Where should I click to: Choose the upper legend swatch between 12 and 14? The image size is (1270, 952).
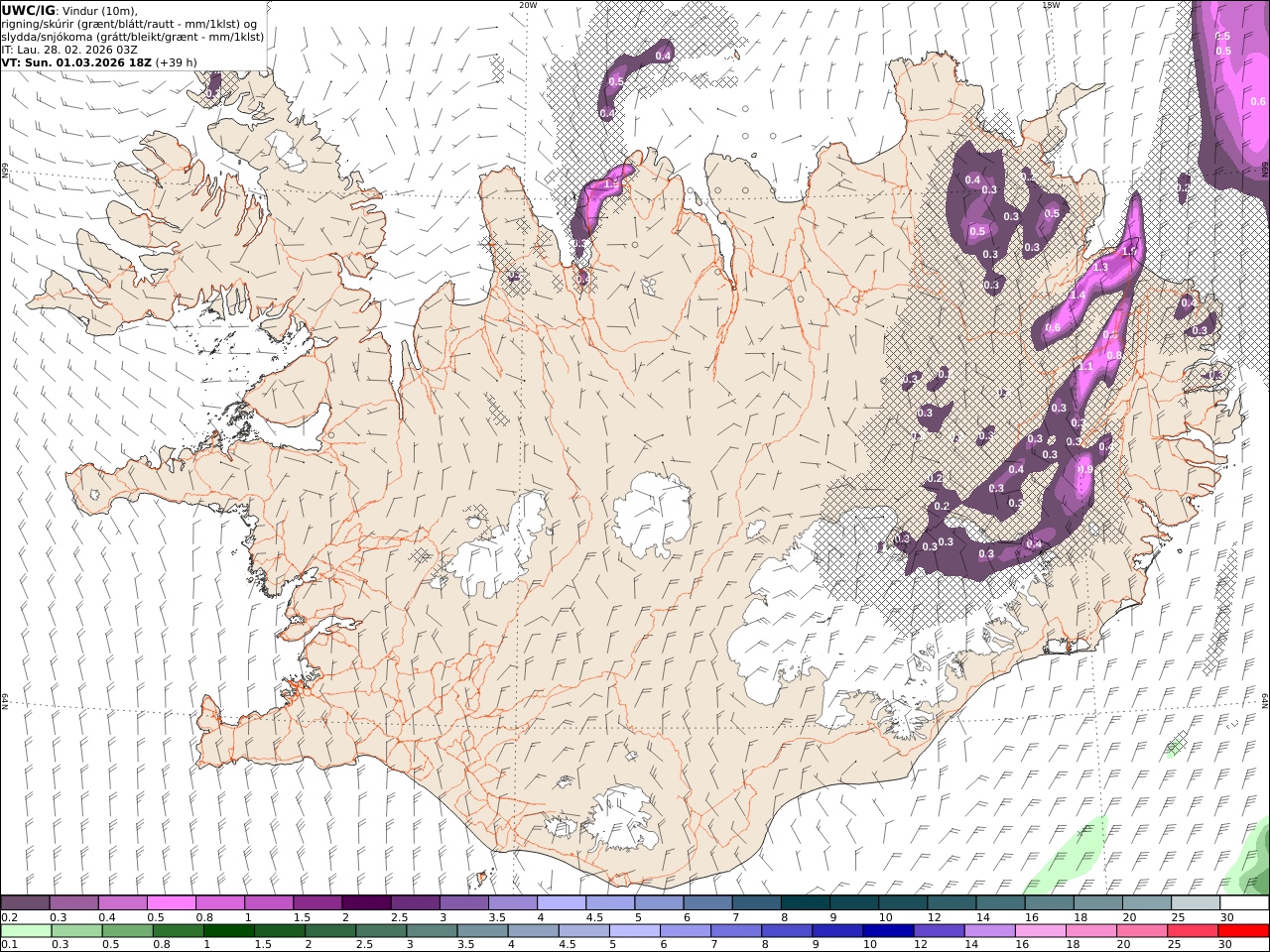click(x=952, y=902)
